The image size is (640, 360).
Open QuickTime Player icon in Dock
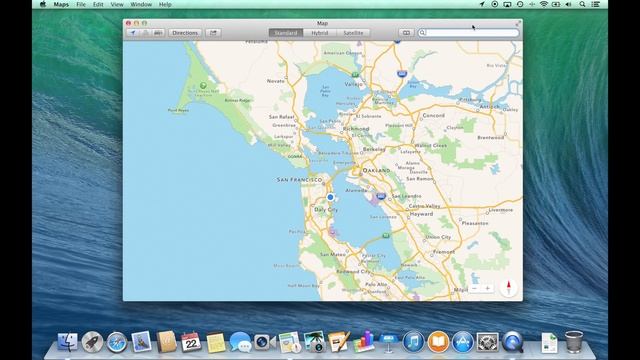pos(512,342)
